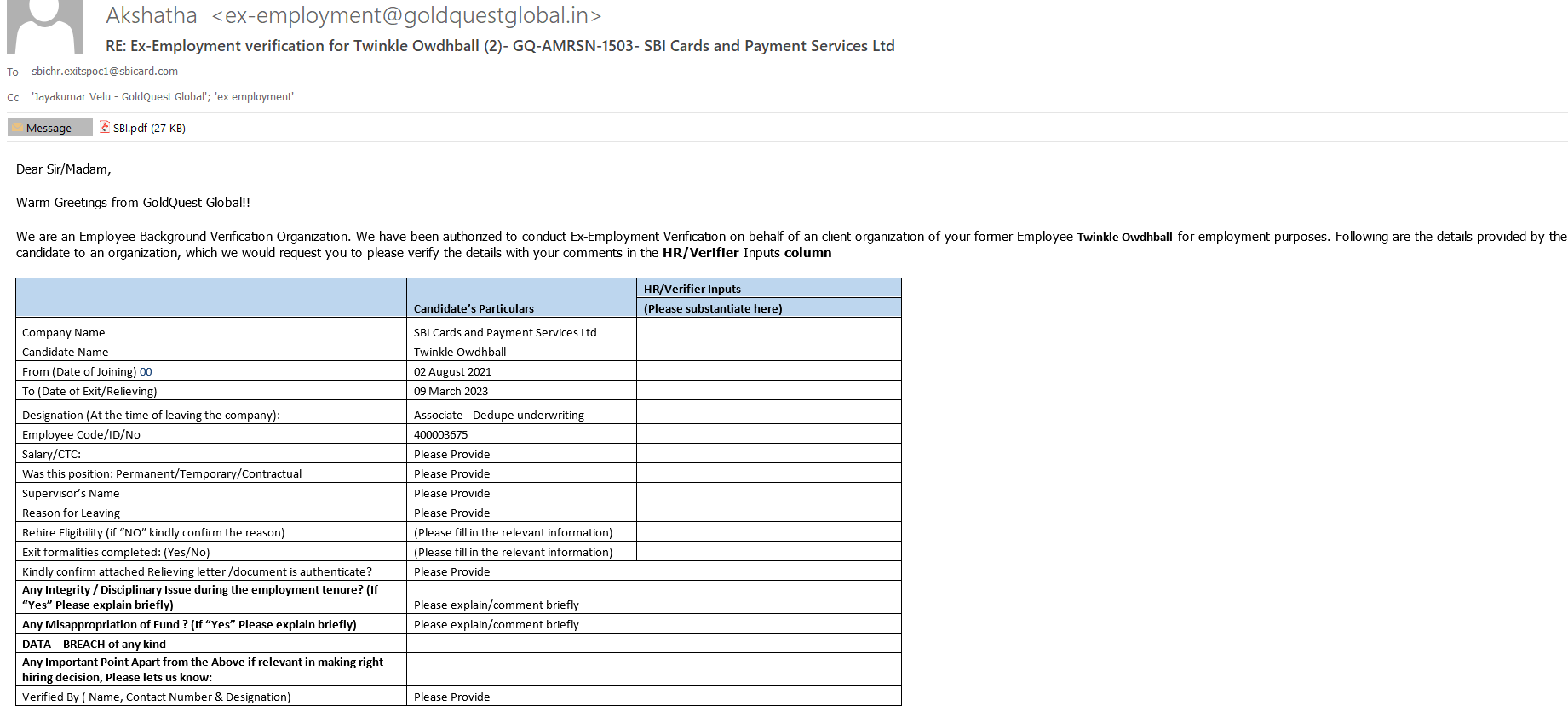Click fill-in text in Exit formalities row
1568x717 pixels.
pos(513,552)
